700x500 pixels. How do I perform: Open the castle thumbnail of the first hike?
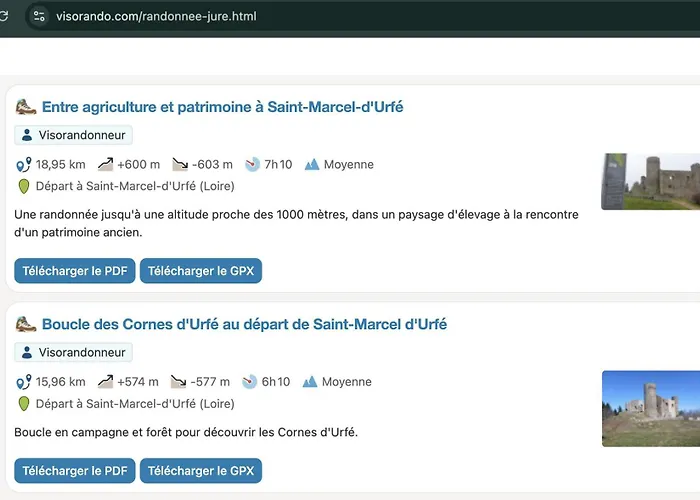coord(650,181)
